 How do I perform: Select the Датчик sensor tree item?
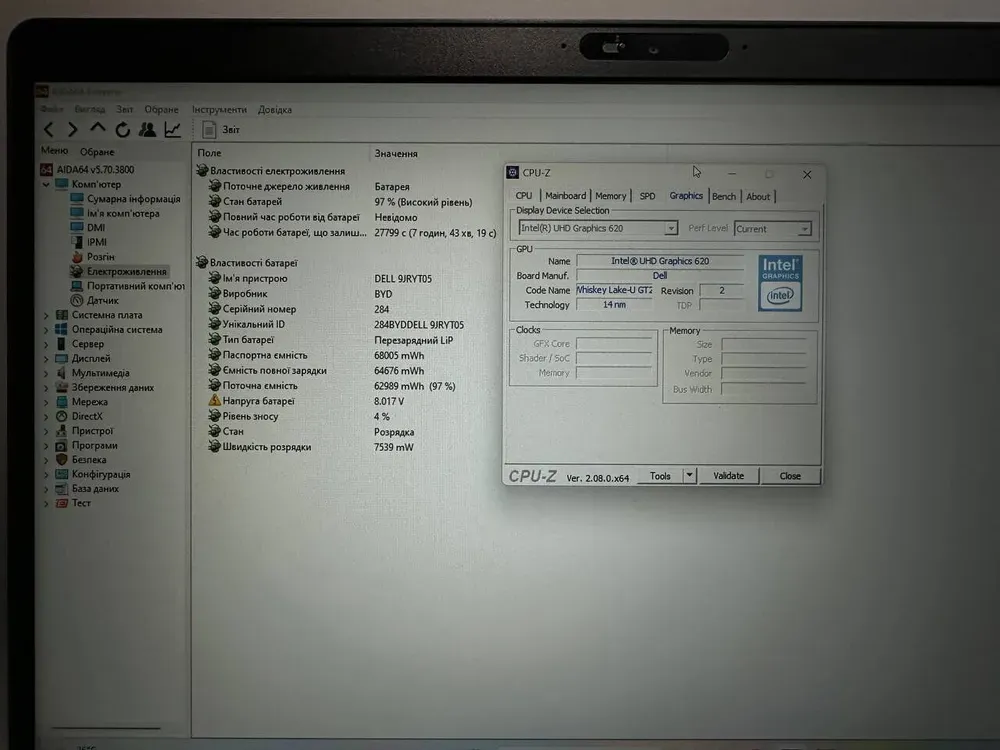pos(102,300)
